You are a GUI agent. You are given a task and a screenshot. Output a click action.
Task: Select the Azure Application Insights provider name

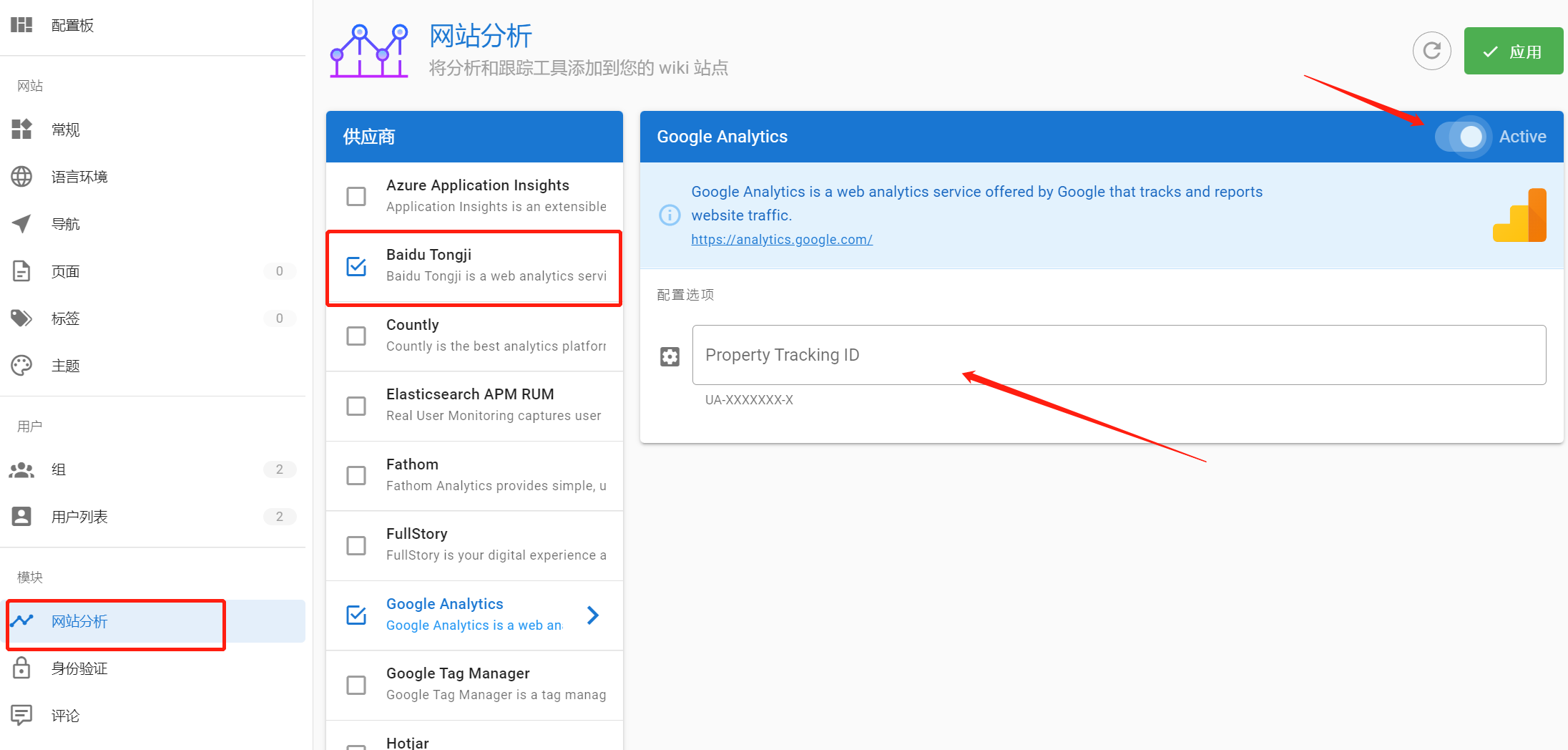tap(478, 185)
